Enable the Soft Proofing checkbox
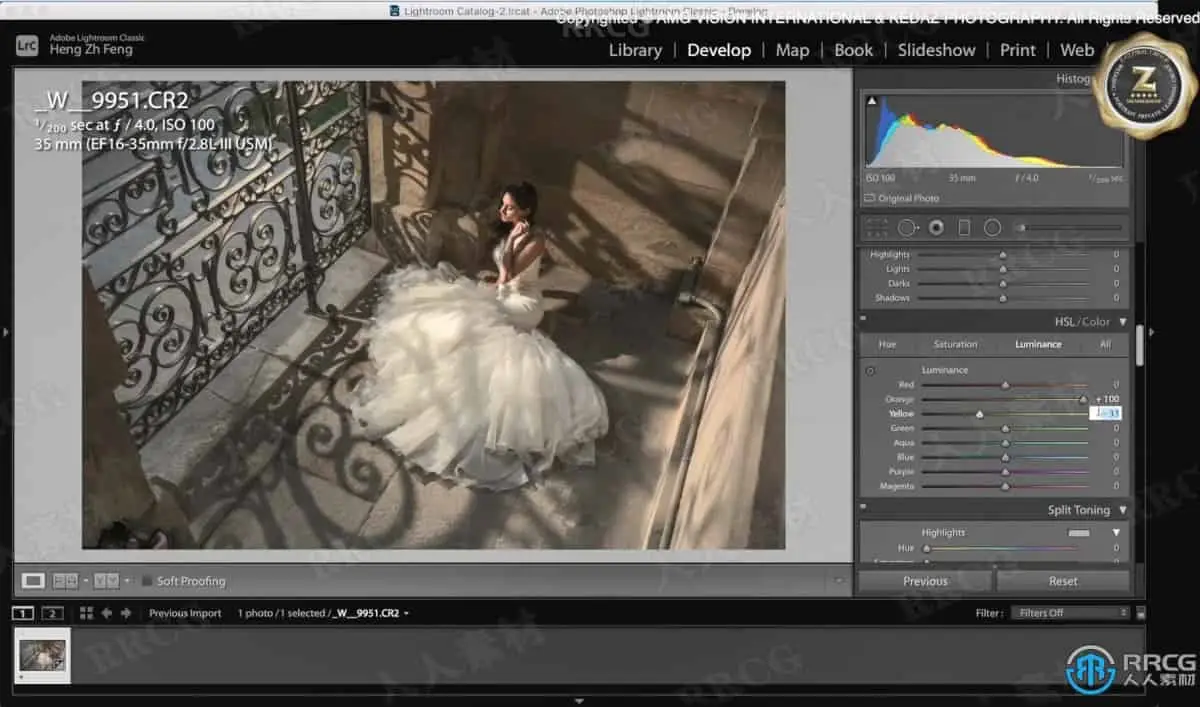Image resolution: width=1200 pixels, height=707 pixels. pyautogui.click(x=146, y=581)
